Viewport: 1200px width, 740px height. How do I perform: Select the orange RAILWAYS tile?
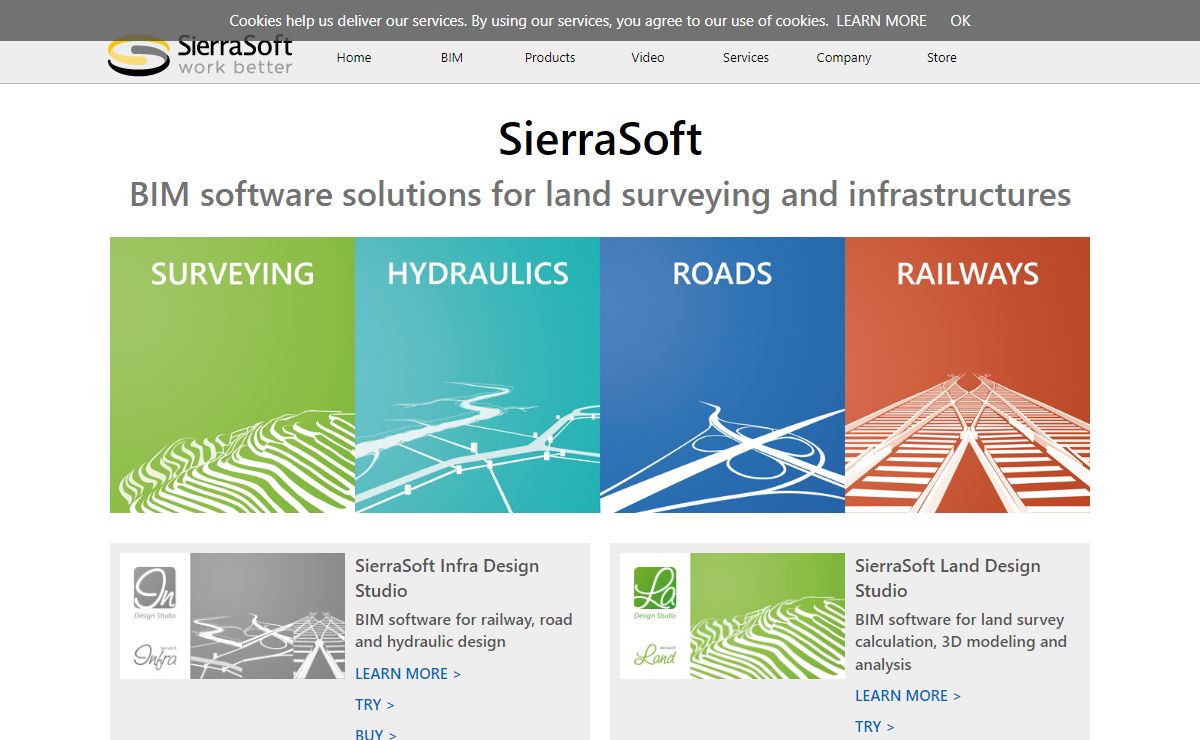pos(967,375)
